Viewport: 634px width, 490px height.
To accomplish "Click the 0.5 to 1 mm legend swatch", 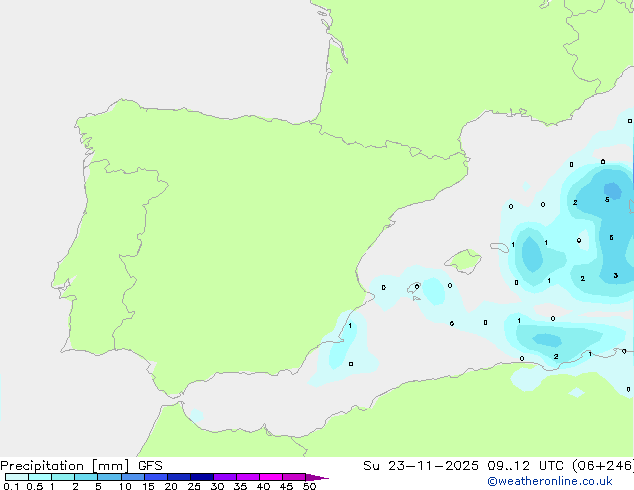I will click(40, 477).
